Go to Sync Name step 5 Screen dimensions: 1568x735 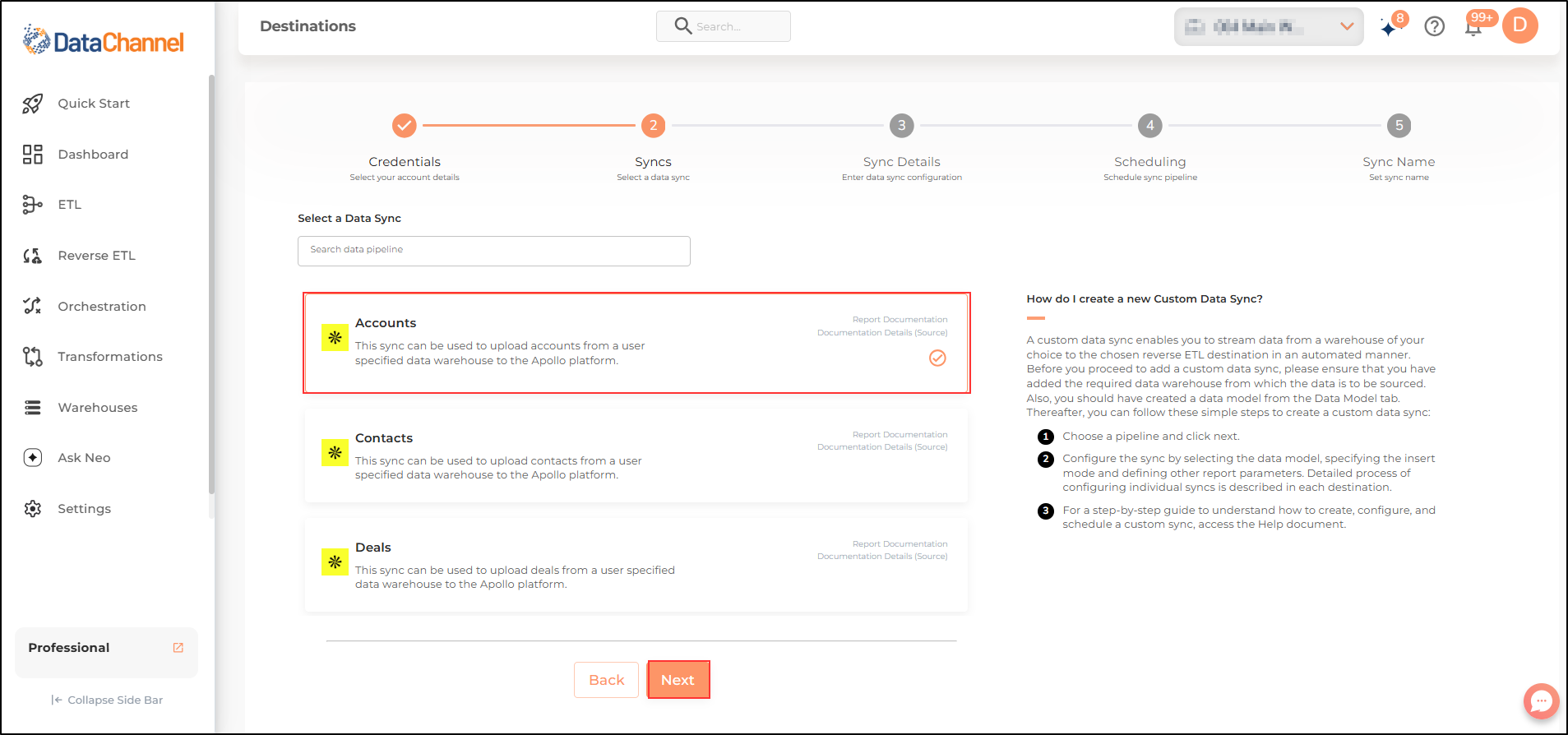click(1399, 126)
